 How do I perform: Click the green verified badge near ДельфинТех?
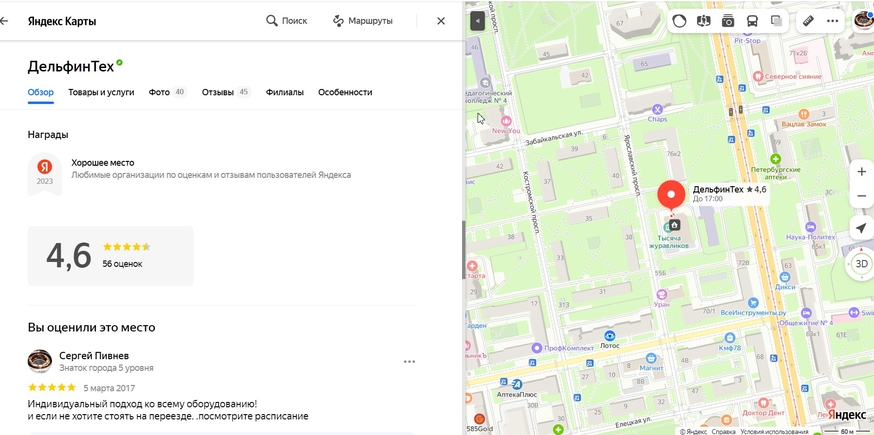(x=119, y=64)
